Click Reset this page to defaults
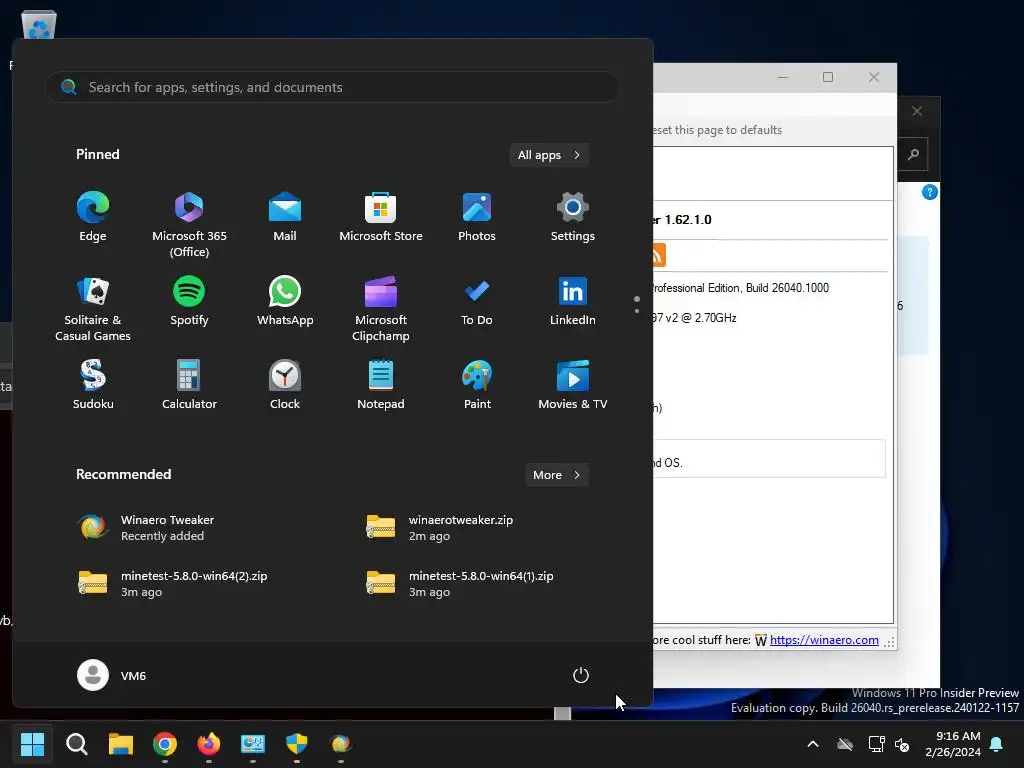The width and height of the screenshot is (1024, 768). pos(718,130)
